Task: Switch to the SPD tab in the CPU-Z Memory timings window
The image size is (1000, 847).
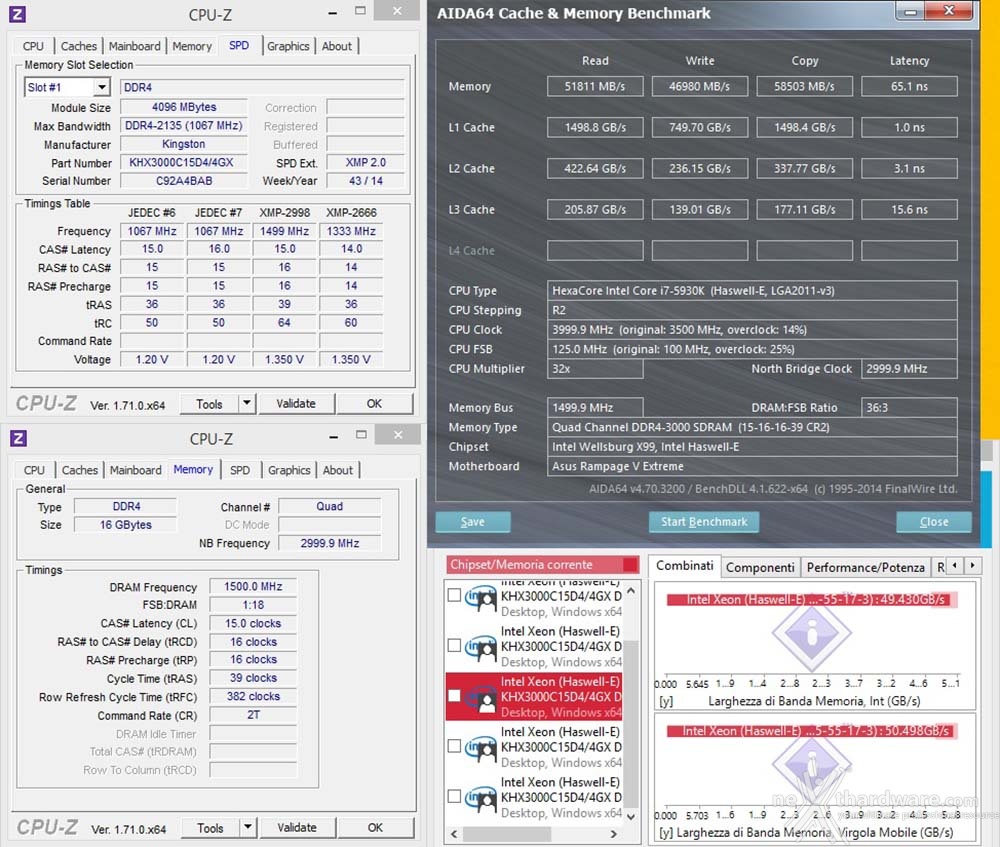Action: pyautogui.click(x=240, y=471)
